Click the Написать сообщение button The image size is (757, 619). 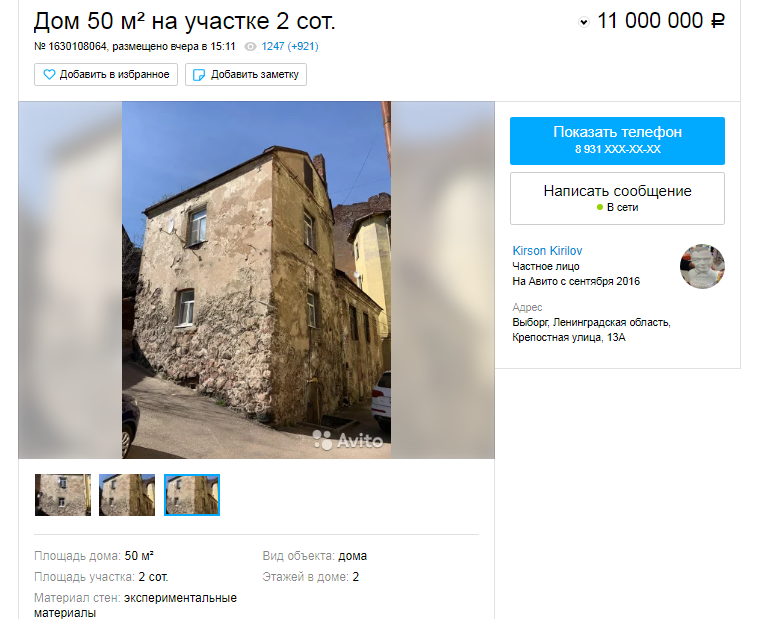(617, 198)
